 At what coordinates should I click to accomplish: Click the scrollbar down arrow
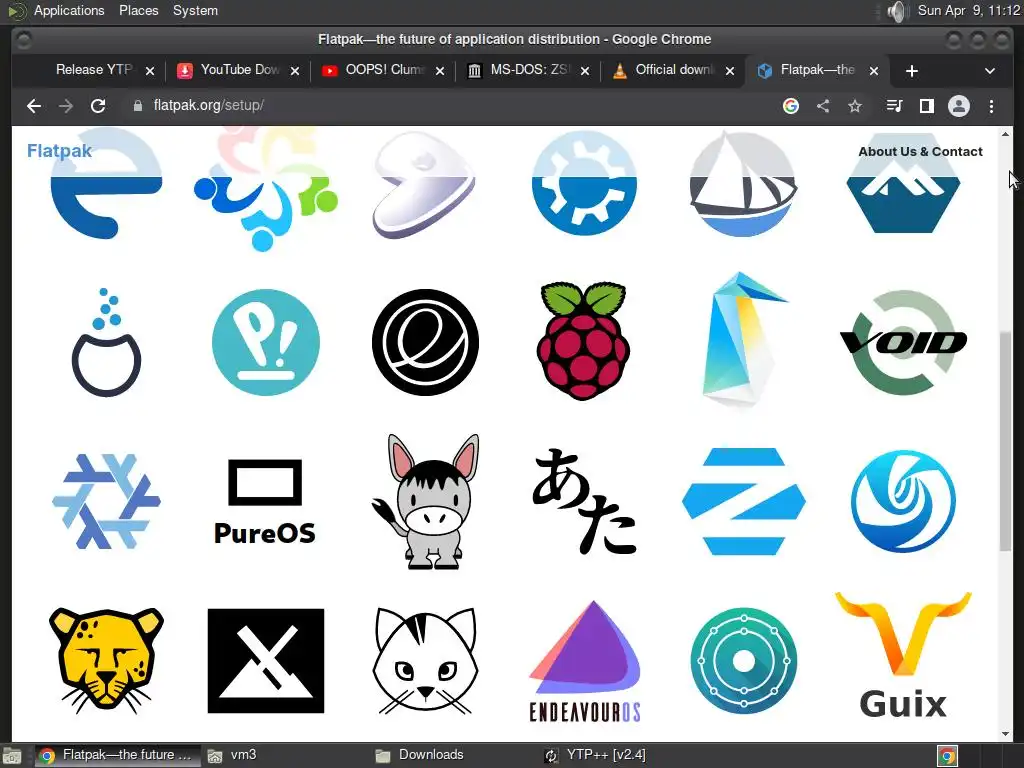(1005, 734)
